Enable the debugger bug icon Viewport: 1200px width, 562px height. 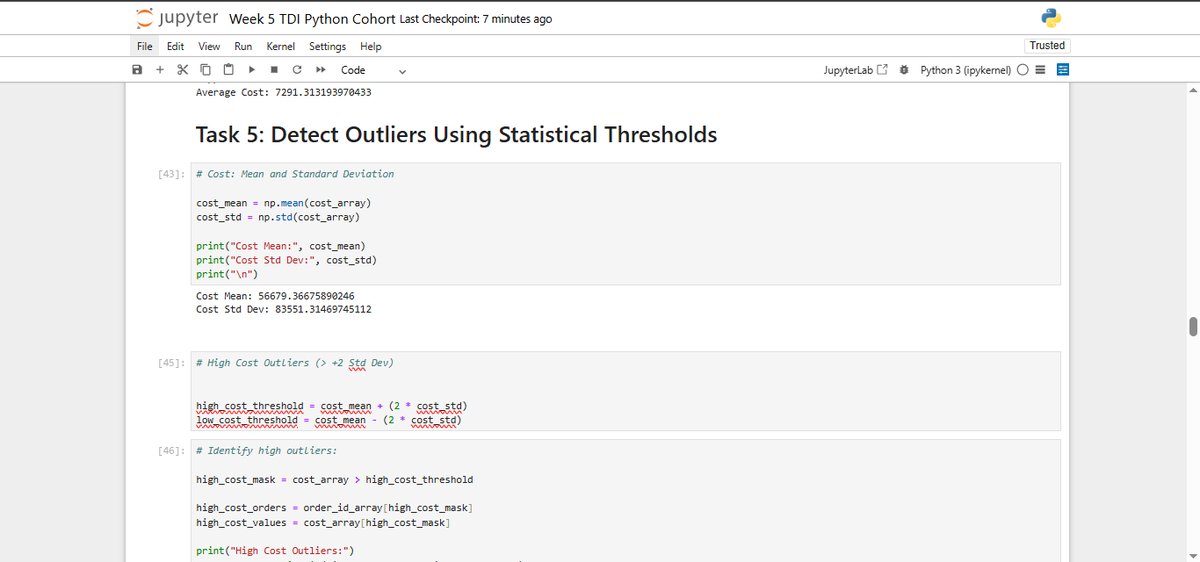pos(905,70)
